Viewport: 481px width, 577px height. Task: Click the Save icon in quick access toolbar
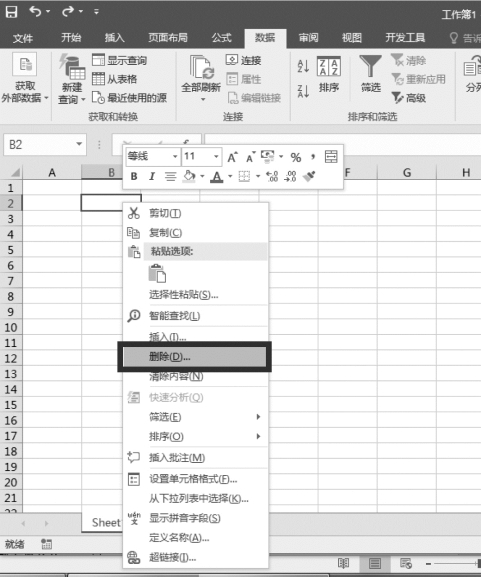11,12
